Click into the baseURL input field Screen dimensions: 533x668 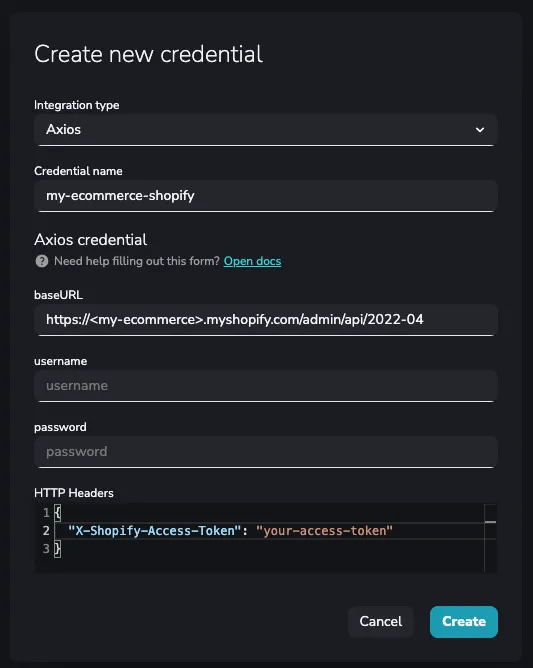[266, 320]
